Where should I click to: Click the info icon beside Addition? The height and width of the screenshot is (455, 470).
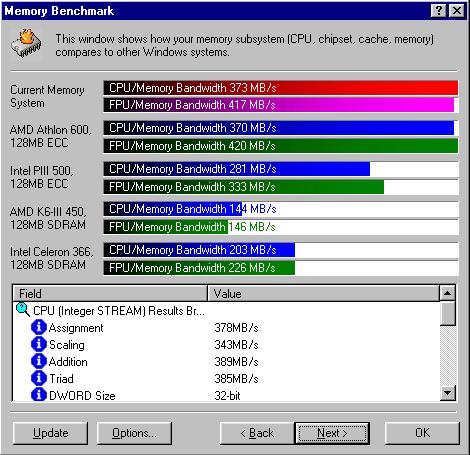click(39, 361)
